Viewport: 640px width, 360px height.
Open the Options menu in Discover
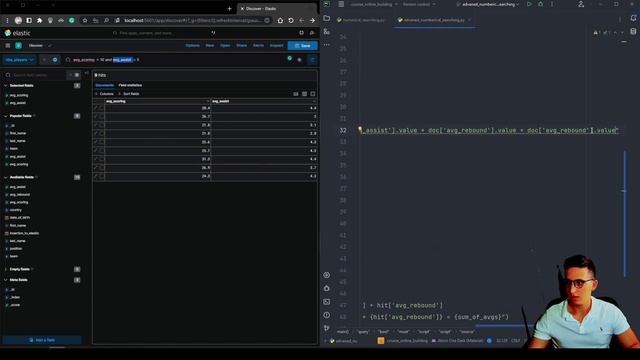click(x=193, y=46)
